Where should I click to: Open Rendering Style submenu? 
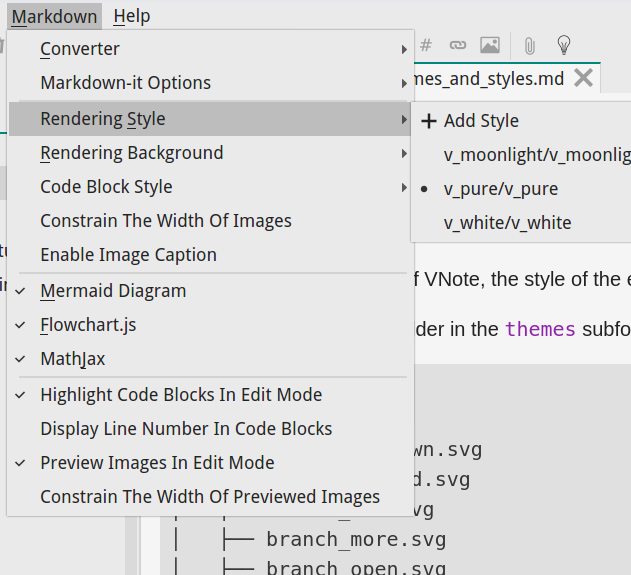pos(210,119)
